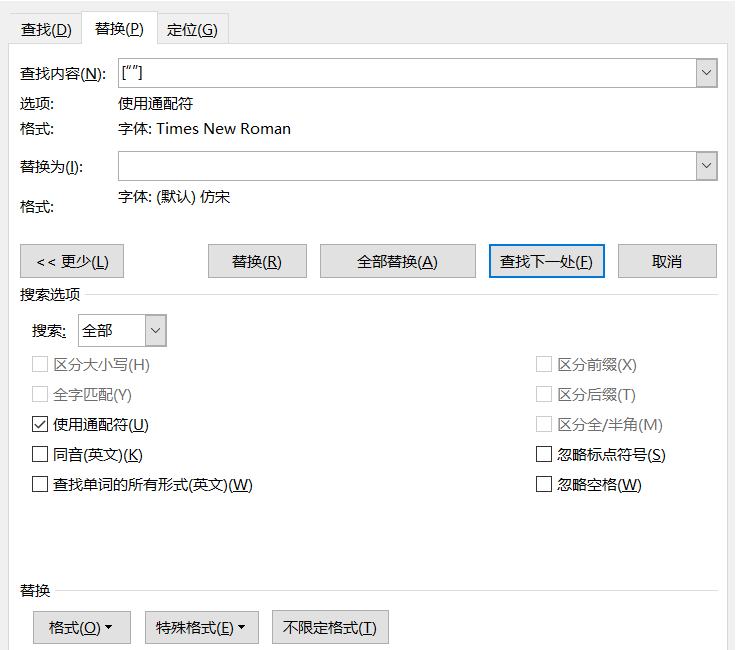Image resolution: width=736 pixels, height=650 pixels.
Task: Click the 查找内容 text input field
Action: point(405,73)
